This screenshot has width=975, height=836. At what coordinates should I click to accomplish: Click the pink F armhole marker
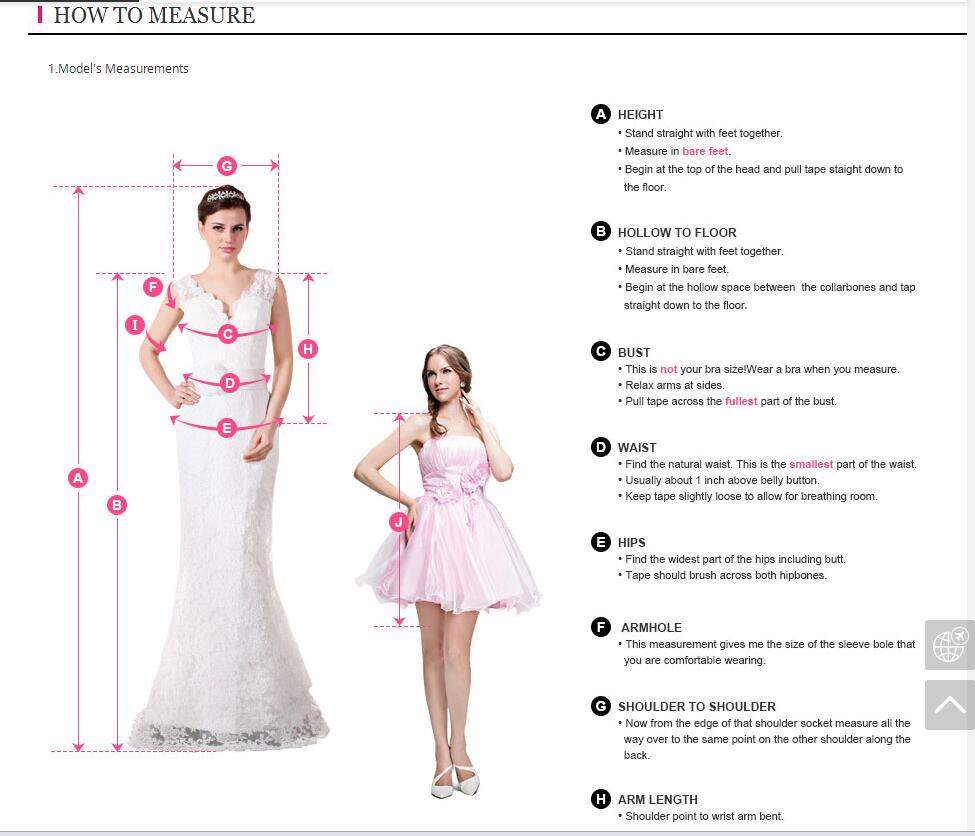pyautogui.click(x=153, y=287)
